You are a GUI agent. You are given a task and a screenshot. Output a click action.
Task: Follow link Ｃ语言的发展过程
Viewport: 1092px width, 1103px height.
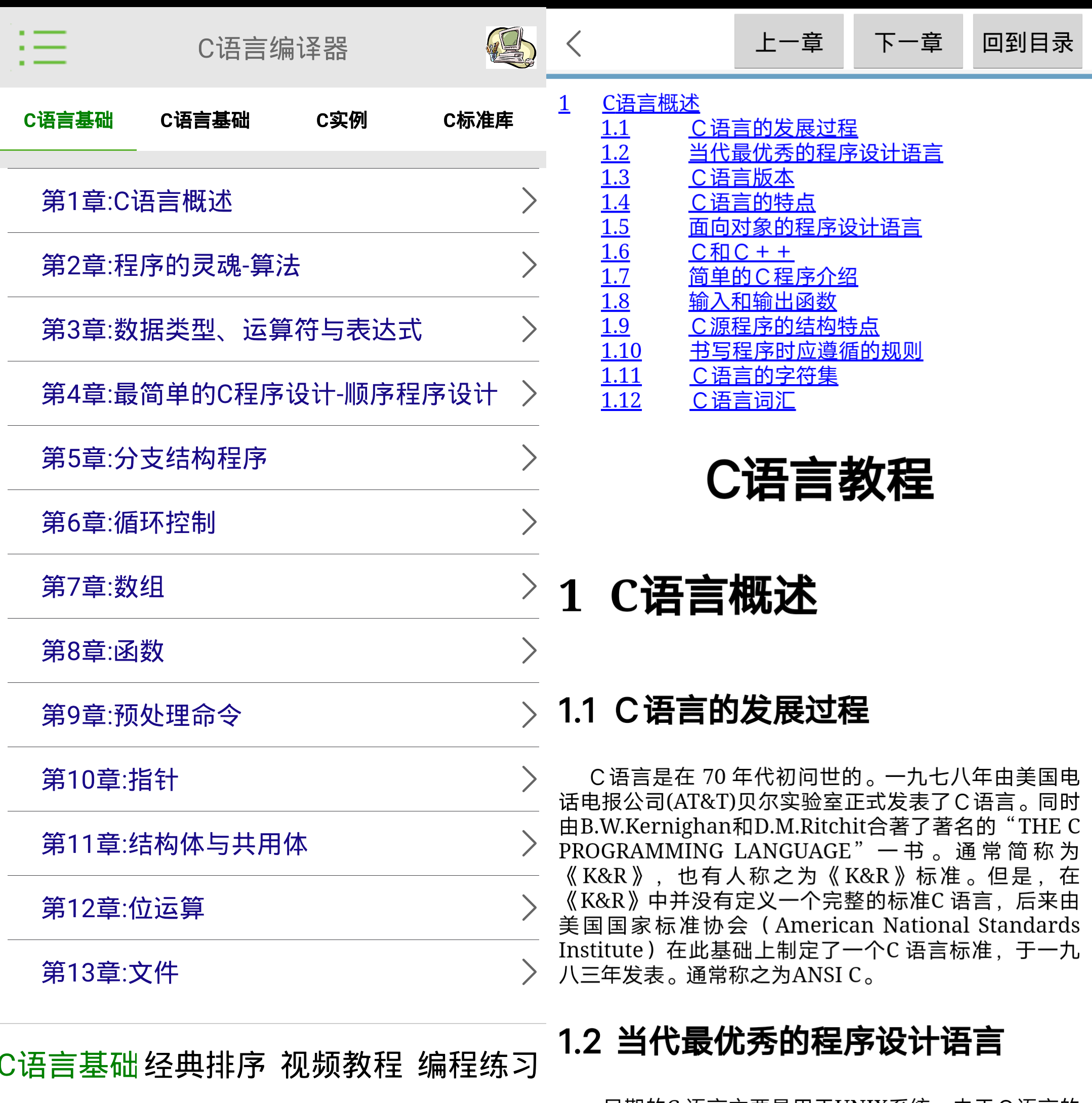[773, 128]
